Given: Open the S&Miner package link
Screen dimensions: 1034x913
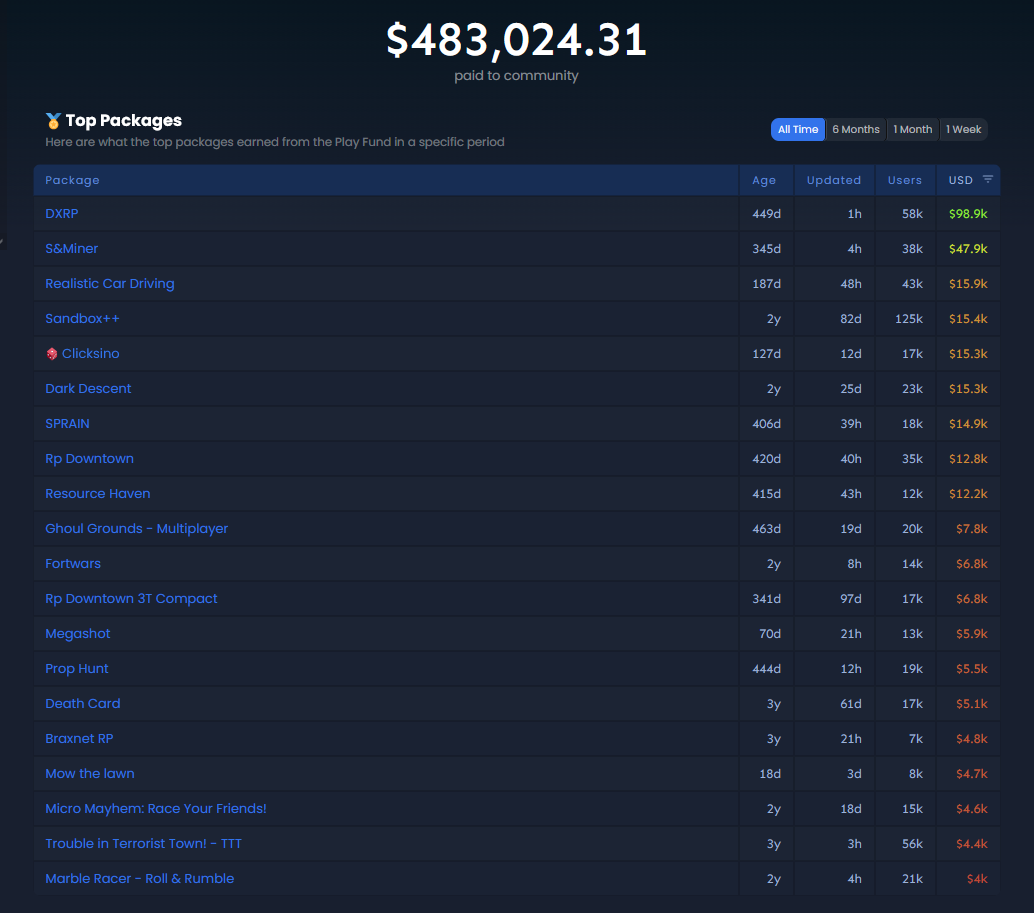Looking at the screenshot, I should tap(71, 249).
